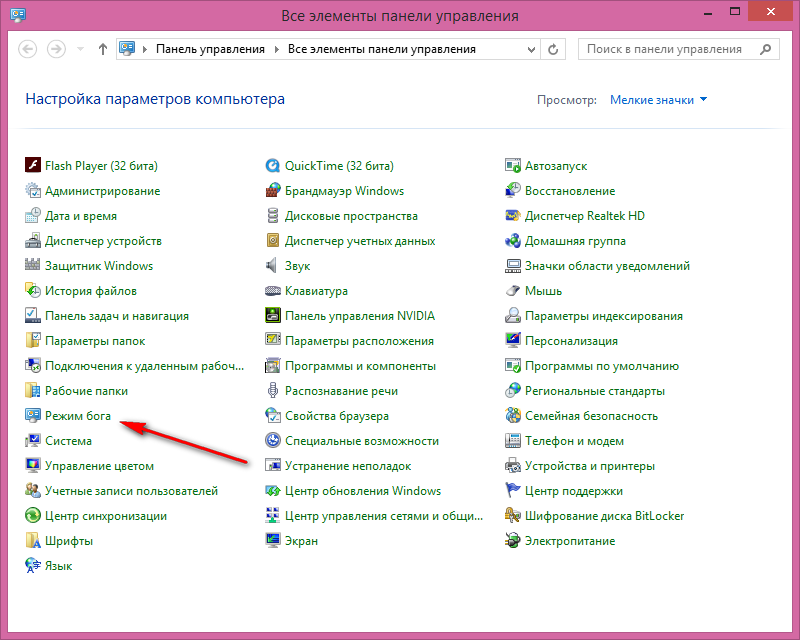The width and height of the screenshot is (800, 640).
Task: Open 'Устранение неполадок' link
Action: 348,465
